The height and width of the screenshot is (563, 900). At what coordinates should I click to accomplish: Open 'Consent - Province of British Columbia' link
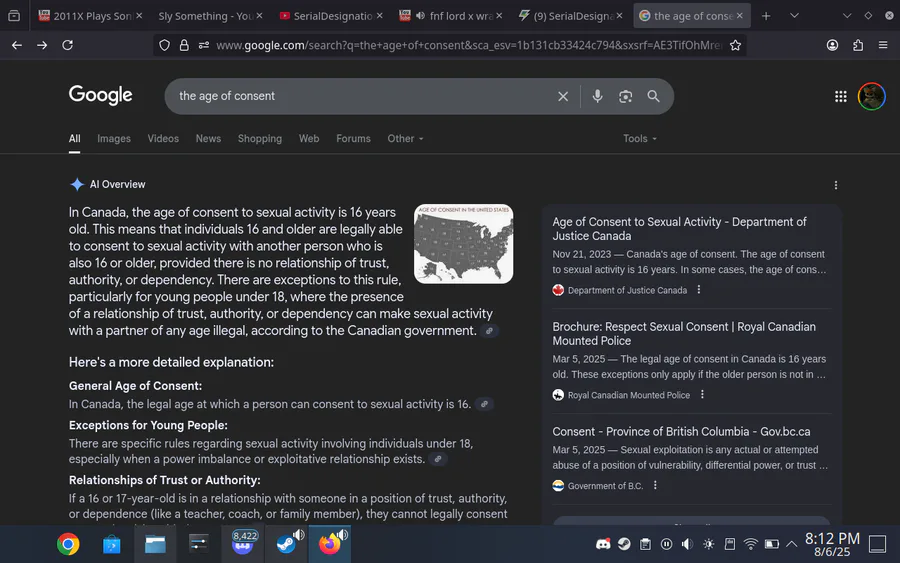681,432
